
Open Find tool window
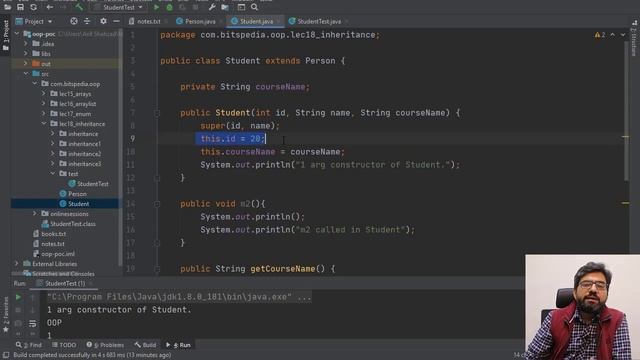click(29, 345)
